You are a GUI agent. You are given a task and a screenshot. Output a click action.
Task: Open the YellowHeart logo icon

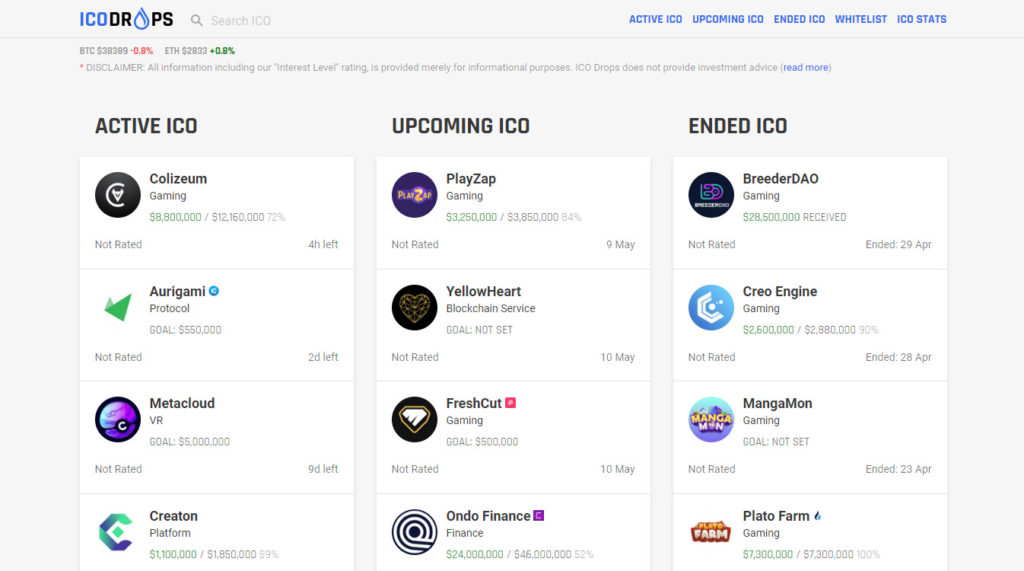414,307
